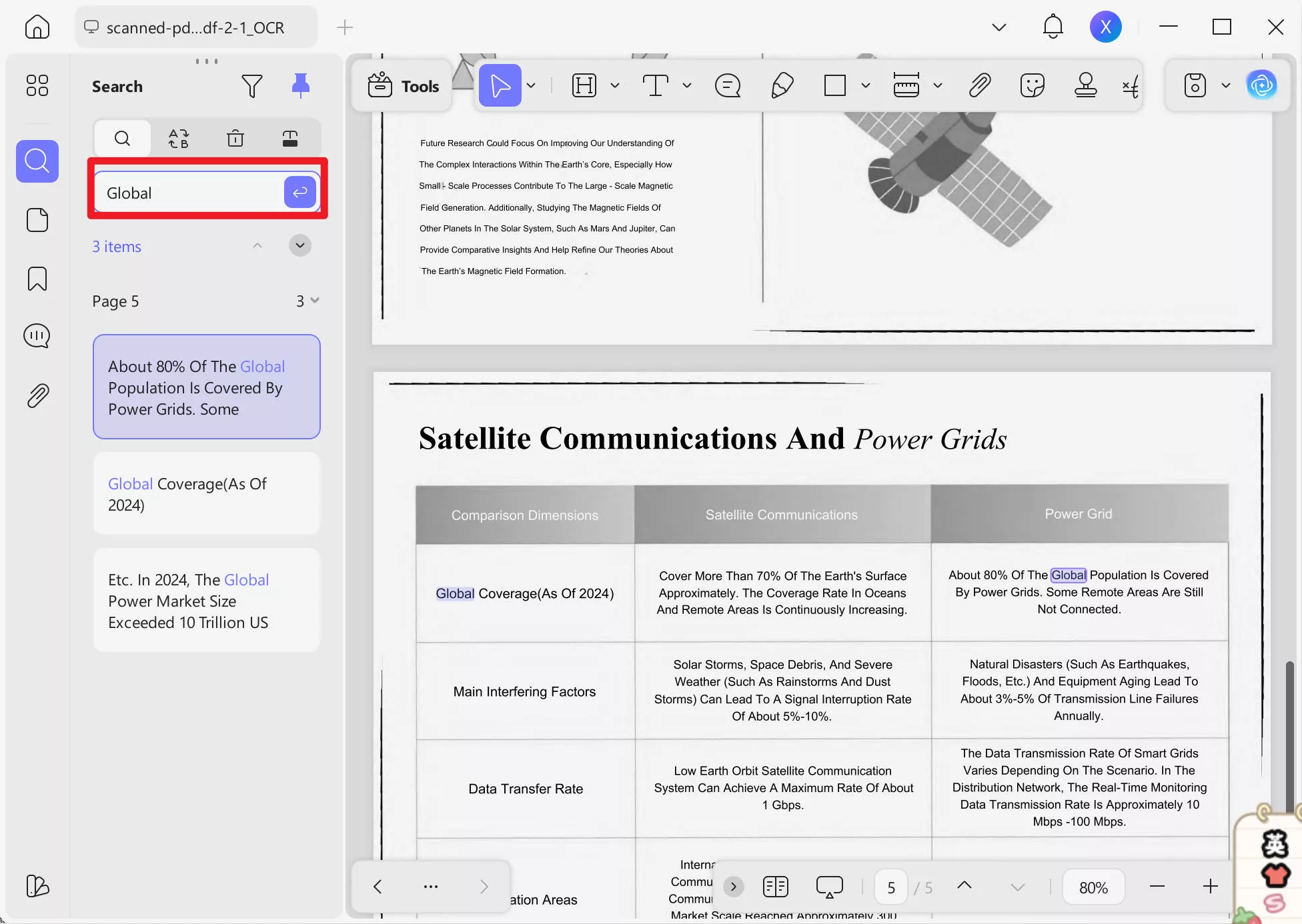1302x924 pixels.
Task: Open the Stamp tool
Action: [1085, 85]
